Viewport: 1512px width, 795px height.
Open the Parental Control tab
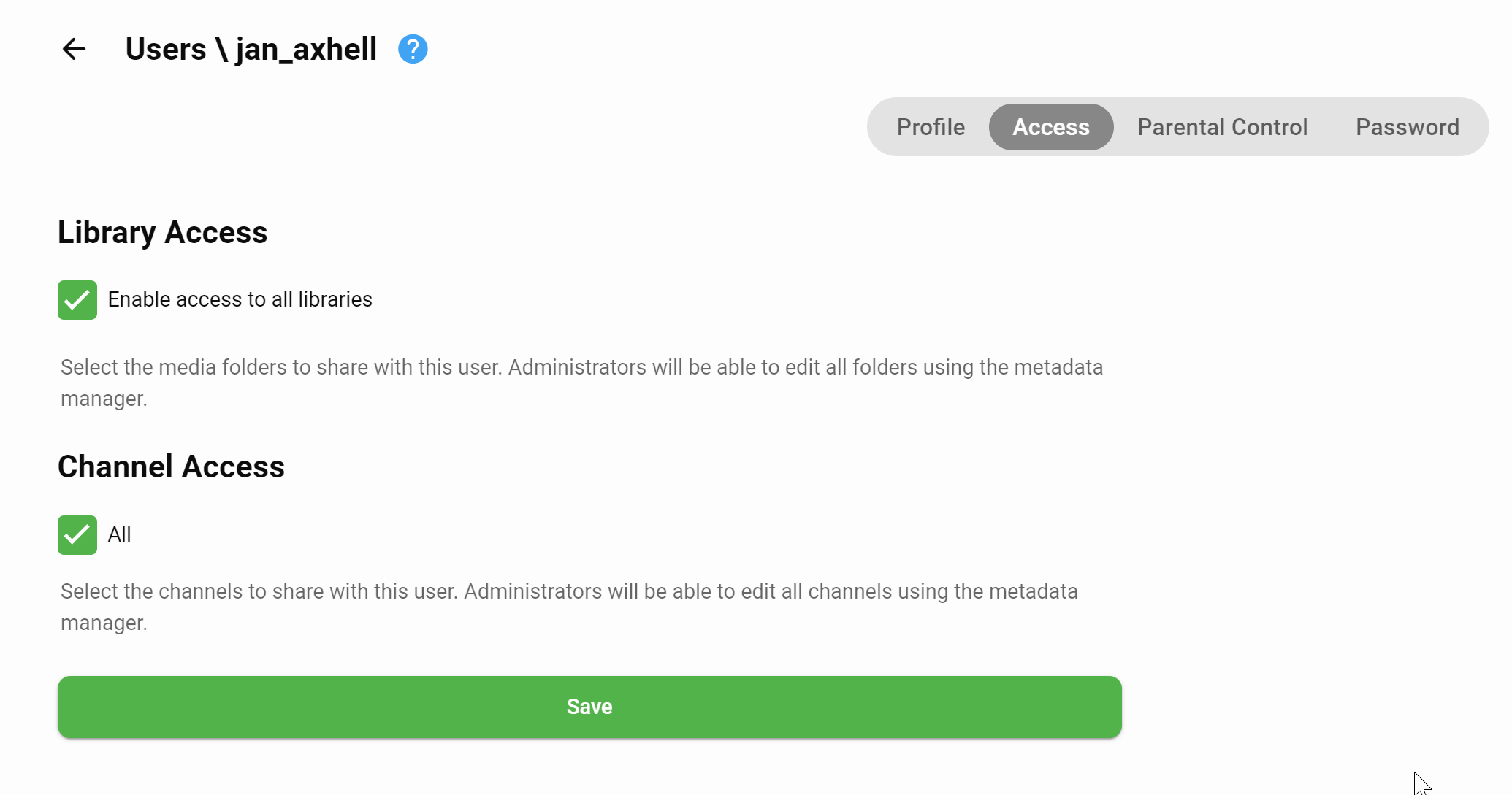[x=1222, y=127]
